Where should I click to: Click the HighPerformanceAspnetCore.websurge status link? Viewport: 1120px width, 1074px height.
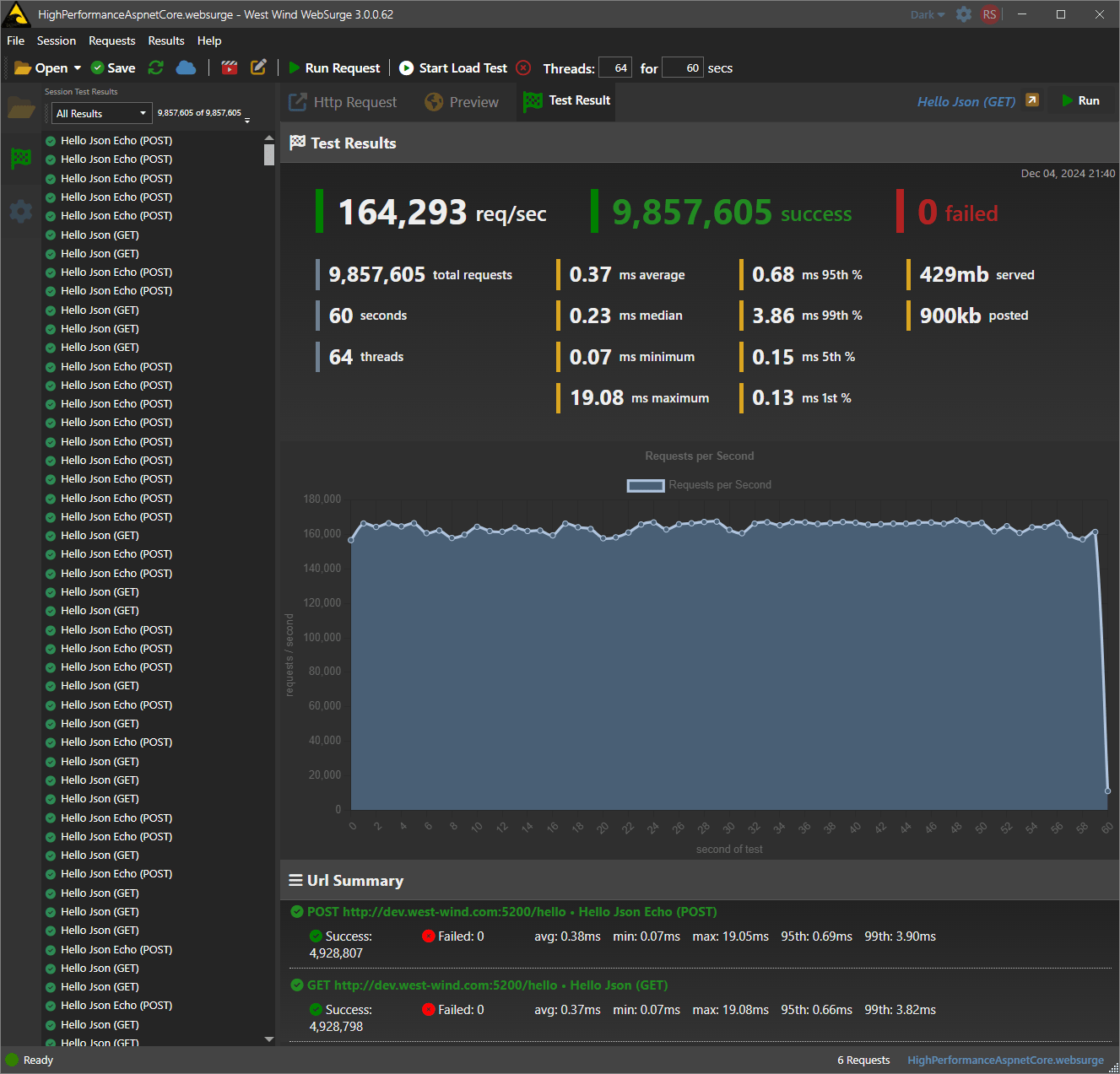(1005, 1061)
